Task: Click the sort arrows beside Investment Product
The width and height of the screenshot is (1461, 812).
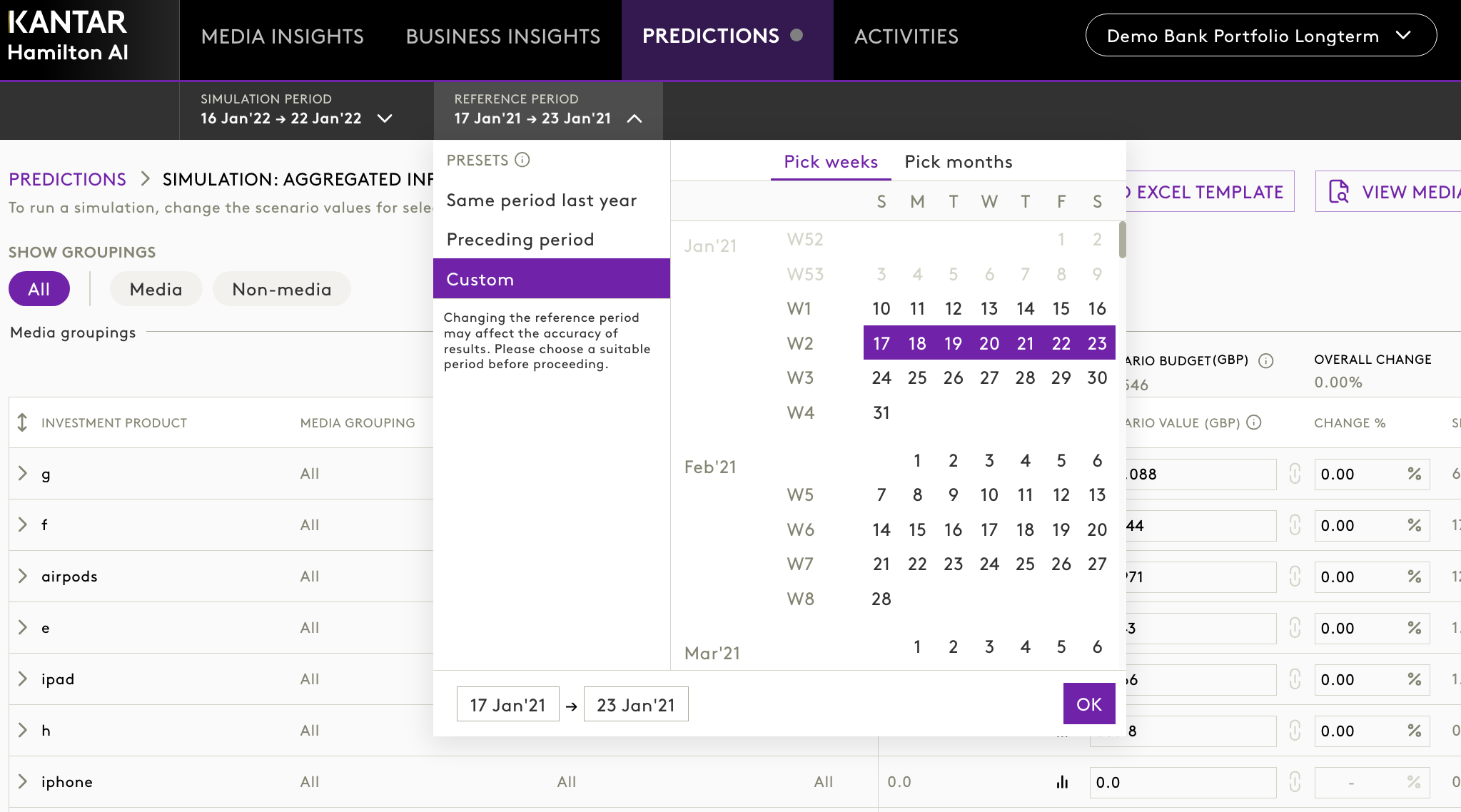Action: click(22, 422)
